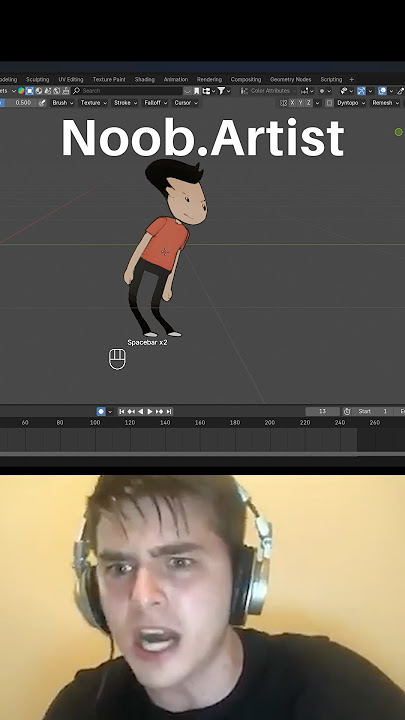
Task: Open the Falloff dropdown menu
Action: pos(156,103)
